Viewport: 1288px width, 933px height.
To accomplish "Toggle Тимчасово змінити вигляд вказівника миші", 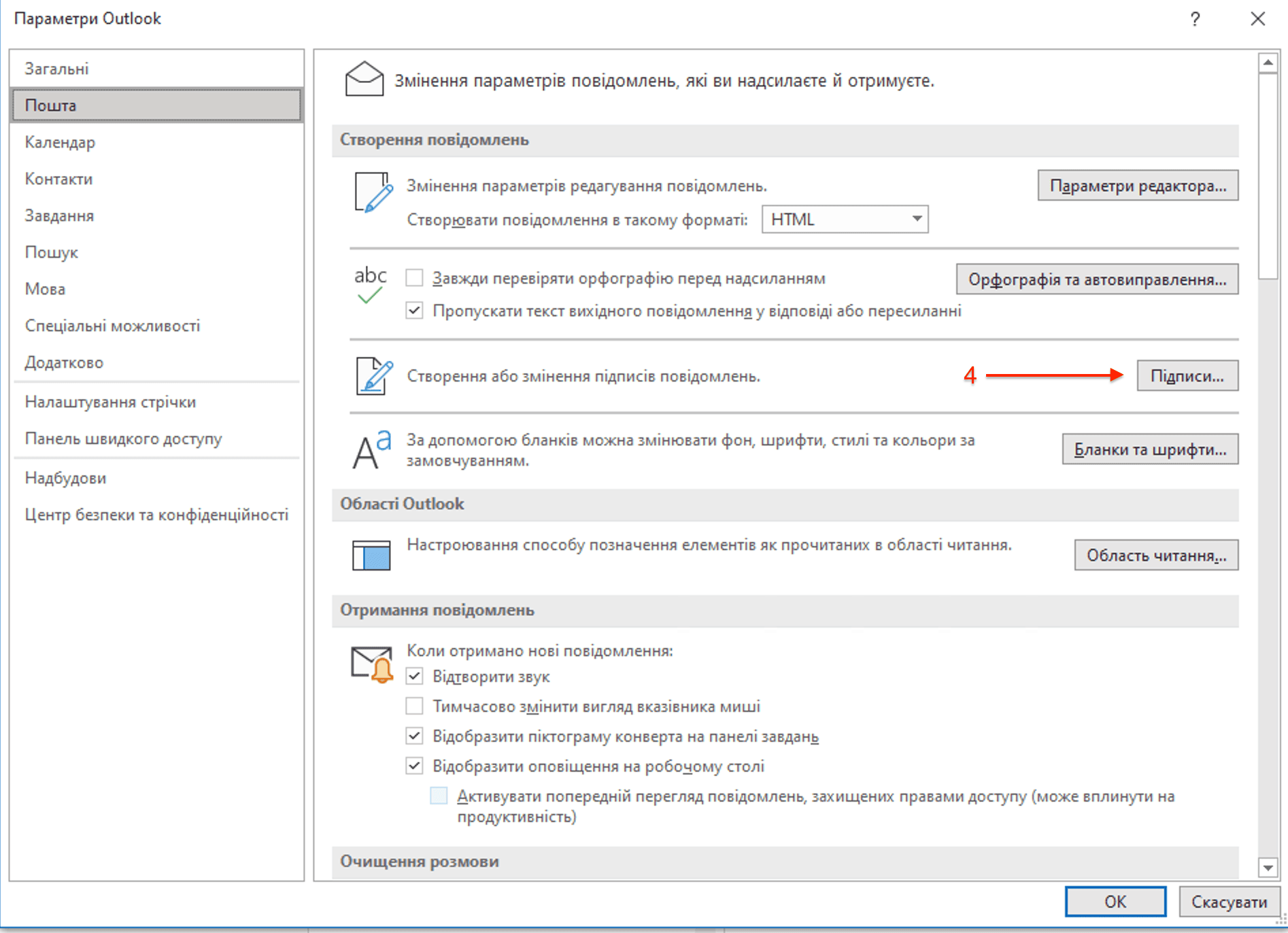I will (x=414, y=706).
